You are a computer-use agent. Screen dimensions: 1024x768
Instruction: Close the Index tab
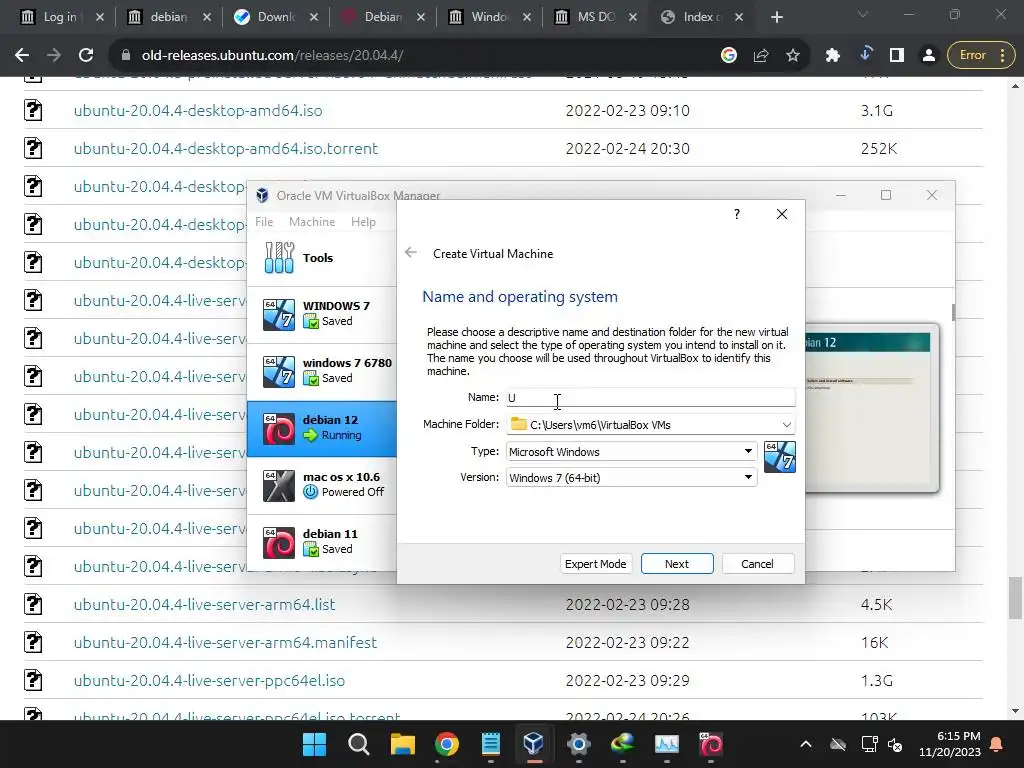click(739, 18)
